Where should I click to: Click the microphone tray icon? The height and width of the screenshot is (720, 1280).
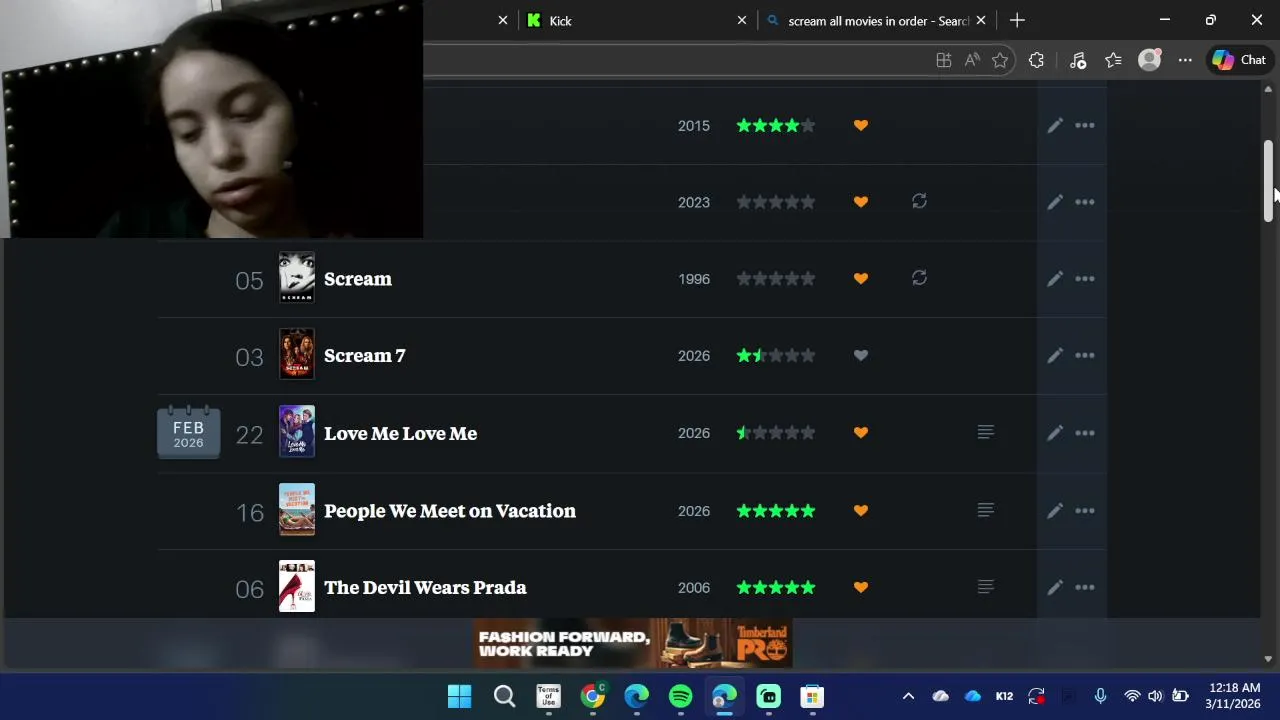click(1100, 696)
